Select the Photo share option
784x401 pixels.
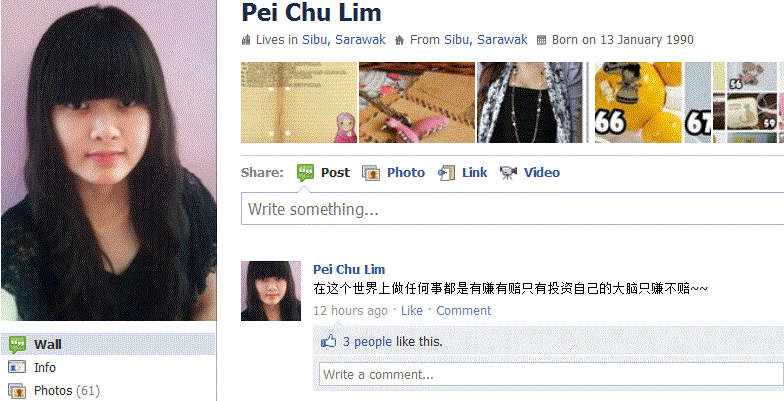pos(406,173)
